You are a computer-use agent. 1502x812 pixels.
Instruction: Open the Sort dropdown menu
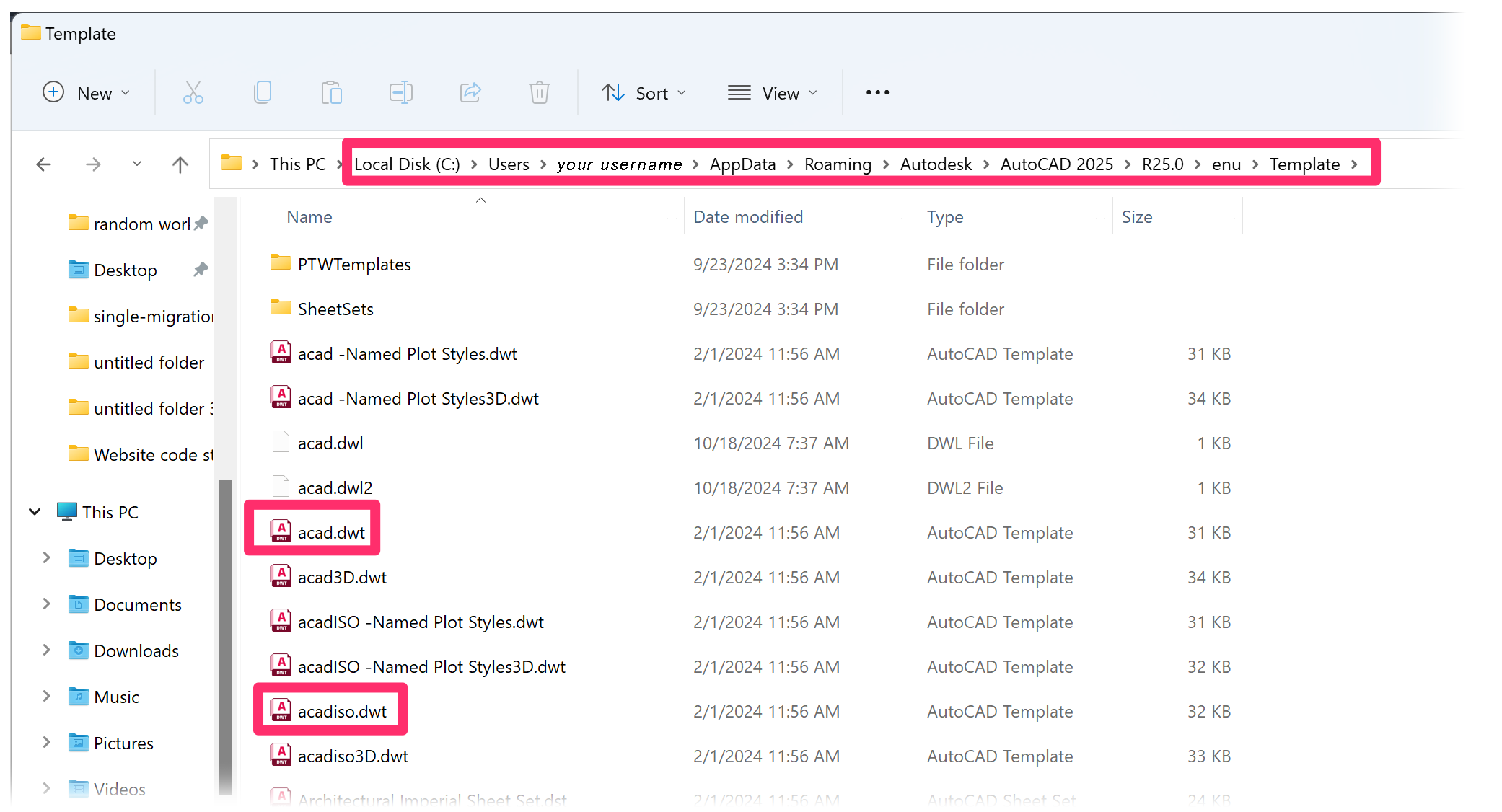pos(644,93)
